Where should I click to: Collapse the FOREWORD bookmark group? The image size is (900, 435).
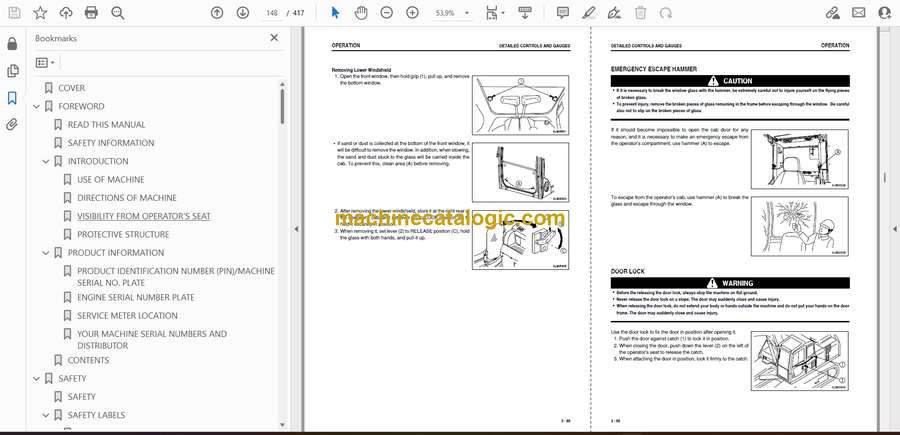click(x=37, y=106)
